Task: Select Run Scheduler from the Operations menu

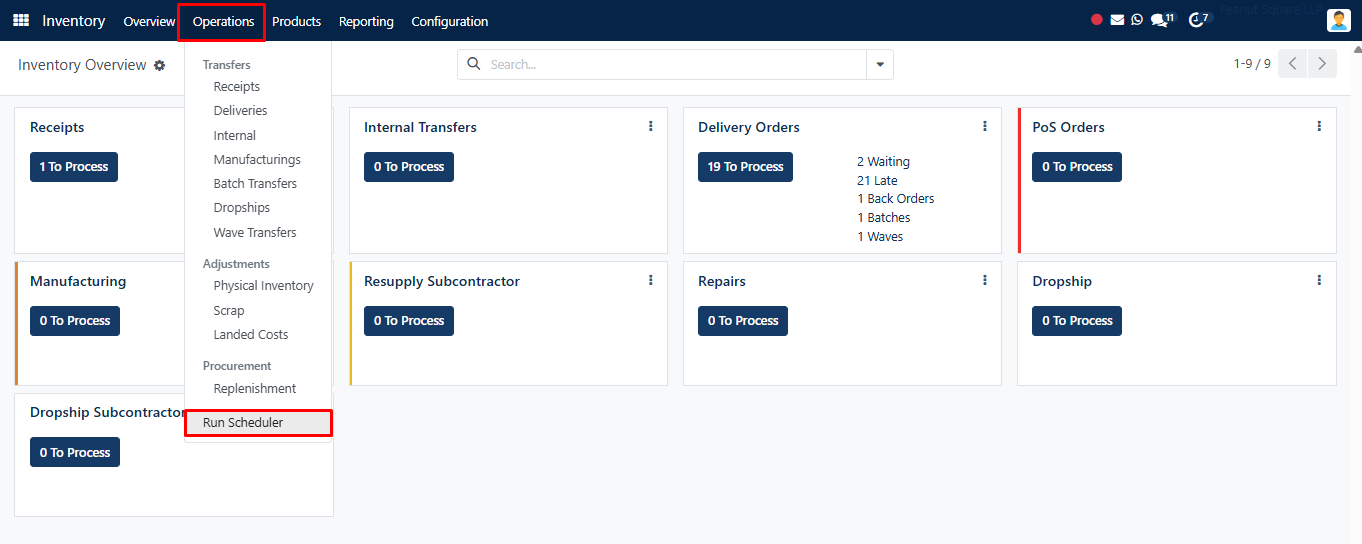Action: 243,423
